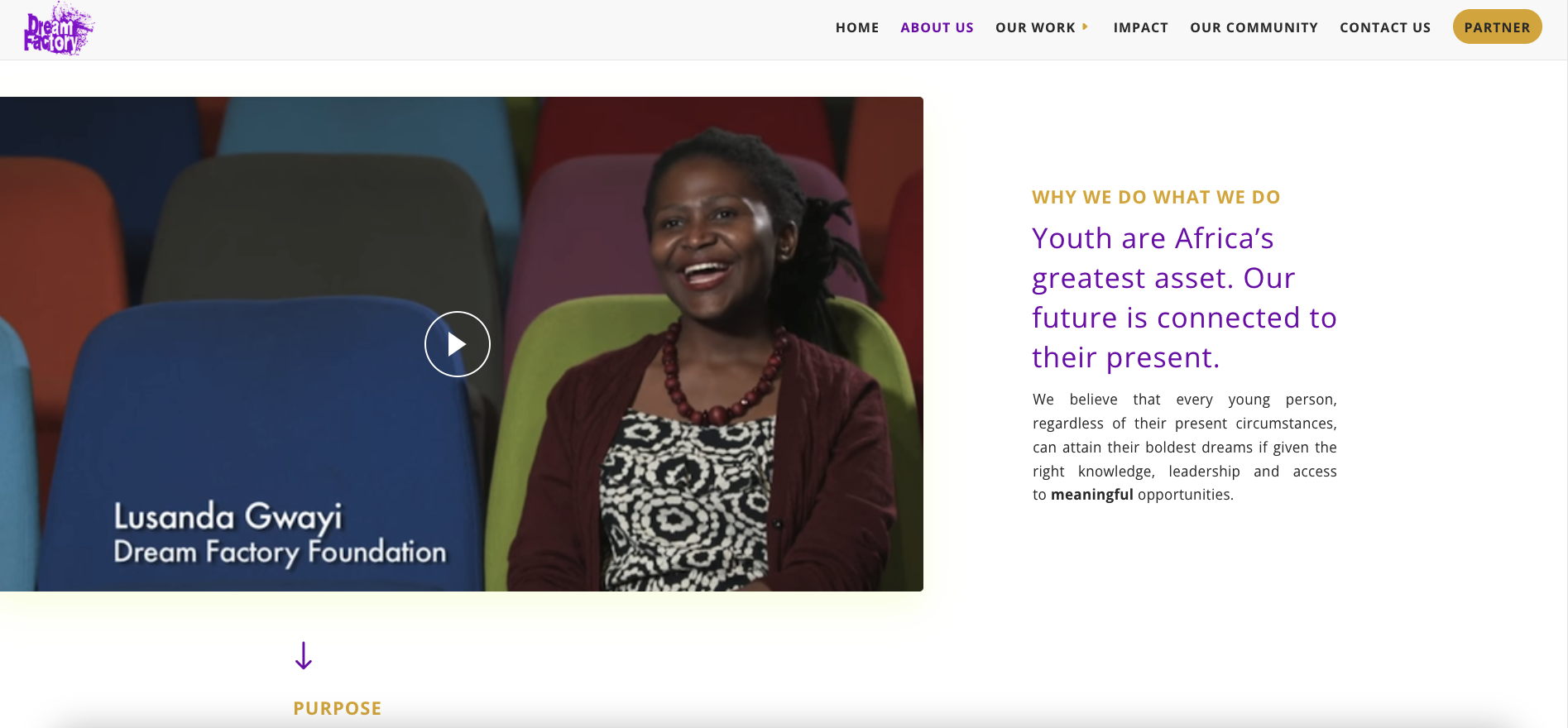Click the Why We Do What We Do heading
The image size is (1568, 728).
coord(1156,197)
